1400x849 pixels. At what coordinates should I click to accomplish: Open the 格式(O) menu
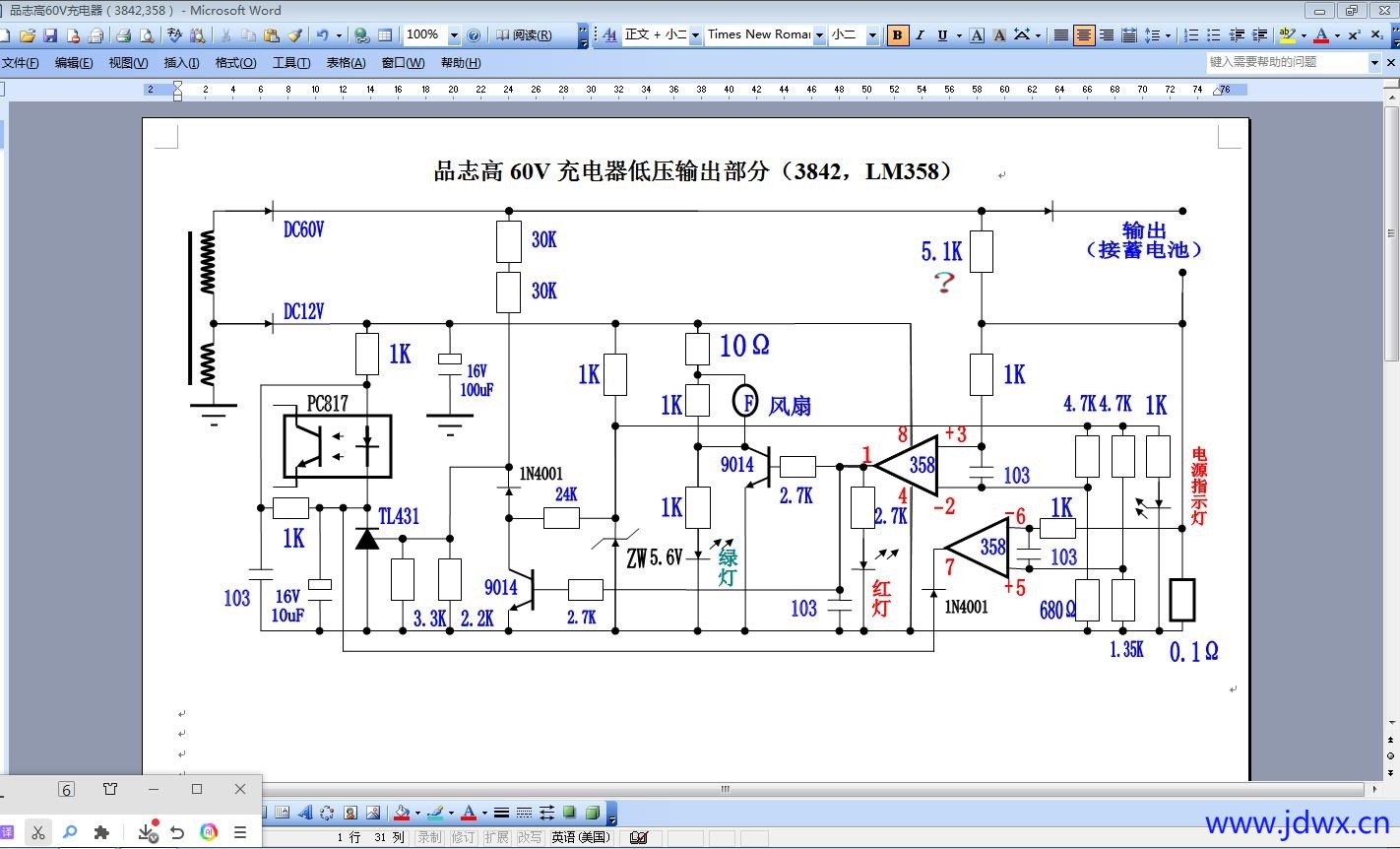pos(235,63)
